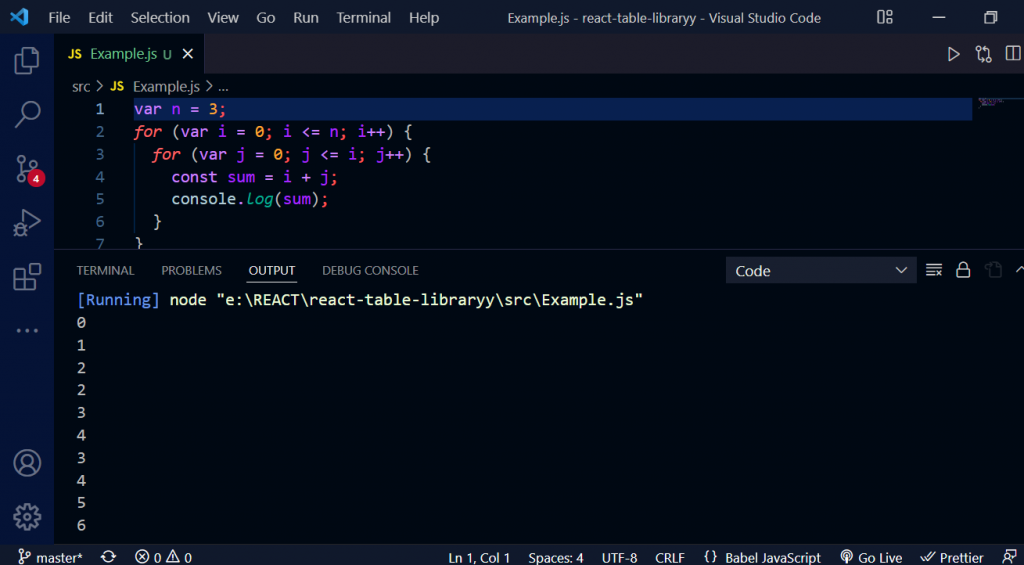Image resolution: width=1024 pixels, height=565 pixels.
Task: Run code with the play icon
Action: 953,54
